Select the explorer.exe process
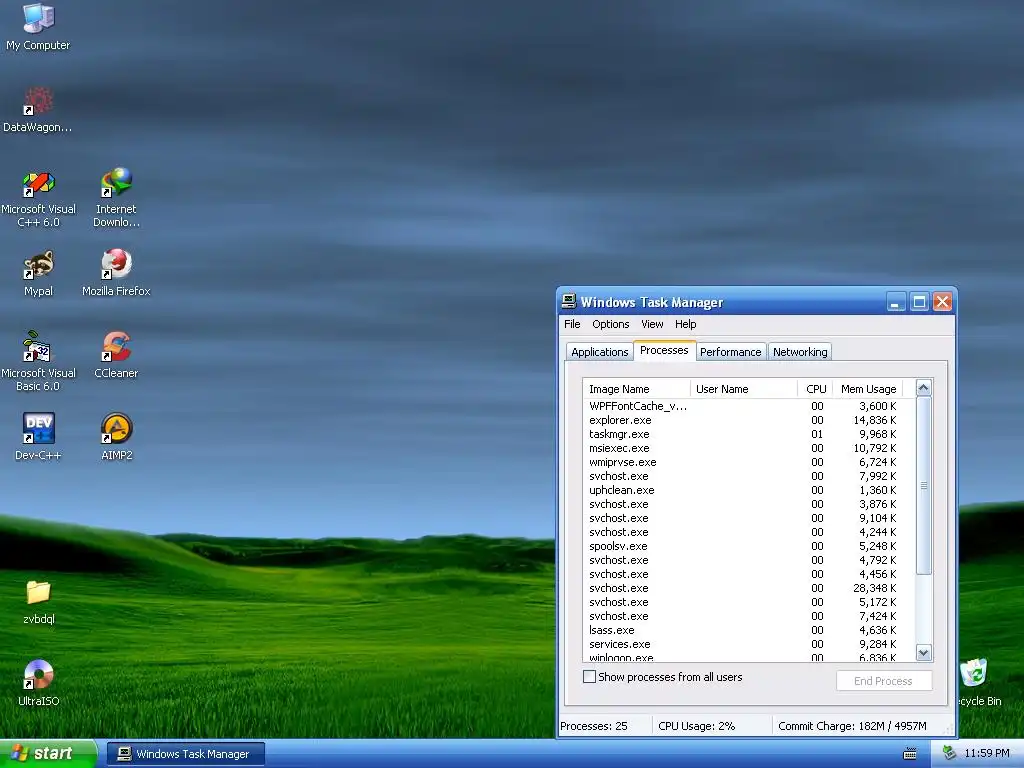This screenshot has width=1024, height=768. 744,420
